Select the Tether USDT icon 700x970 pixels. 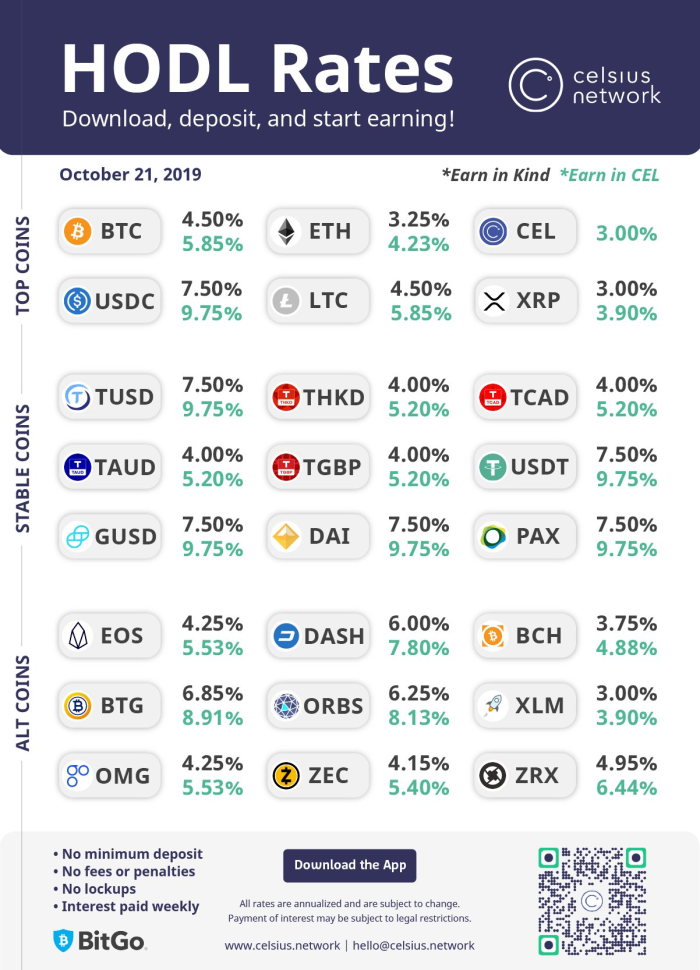point(493,467)
